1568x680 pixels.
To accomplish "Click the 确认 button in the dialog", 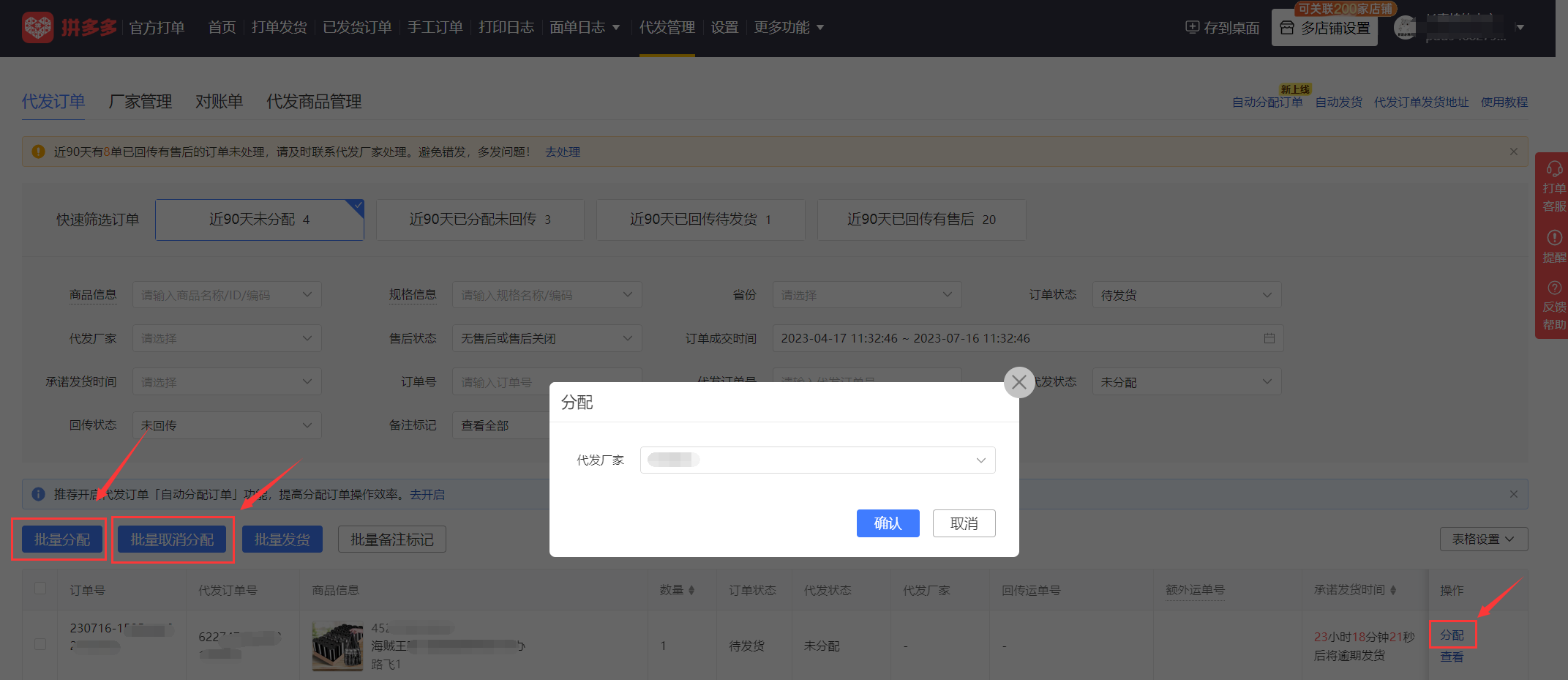I will (888, 523).
